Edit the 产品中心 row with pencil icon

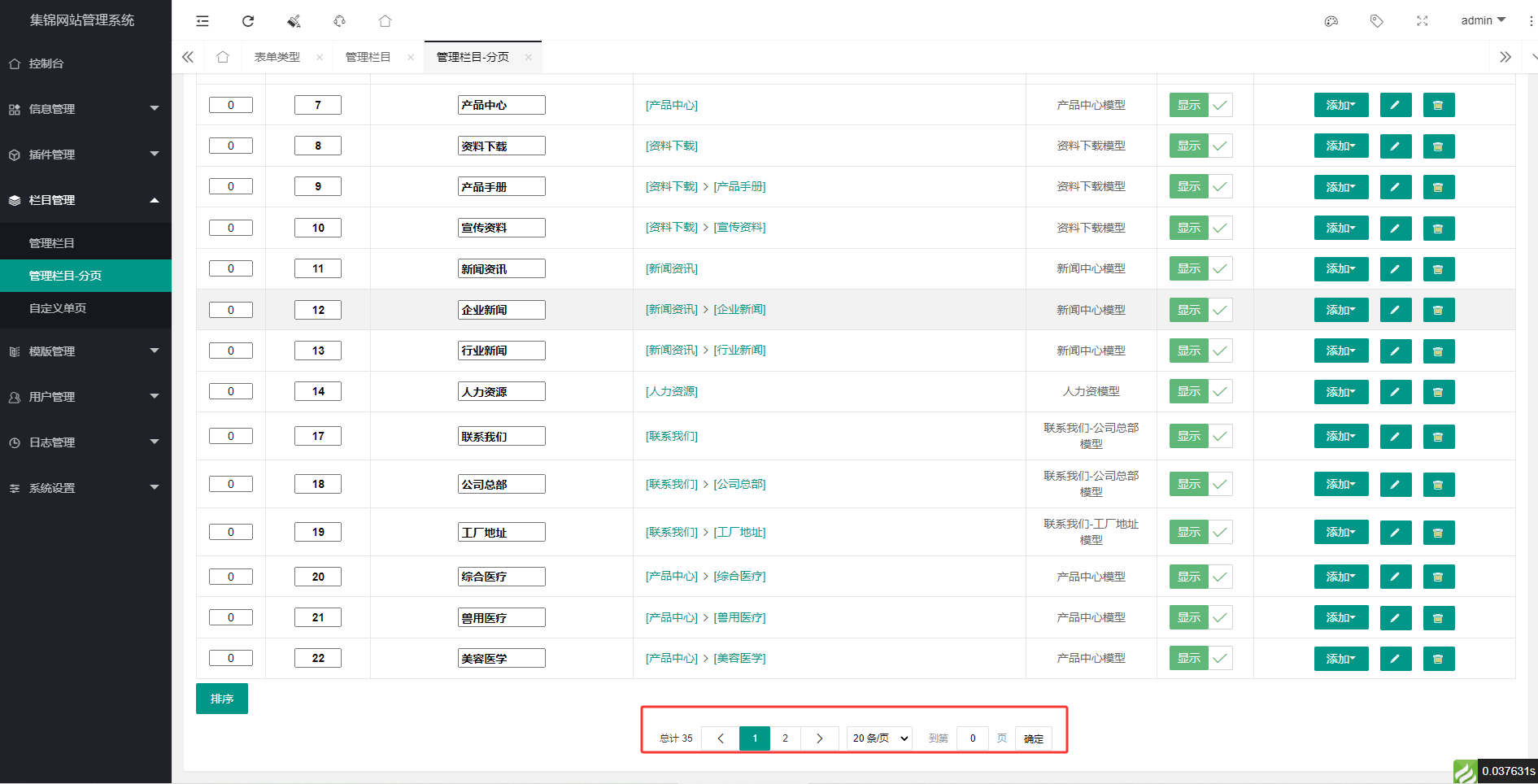point(1396,105)
